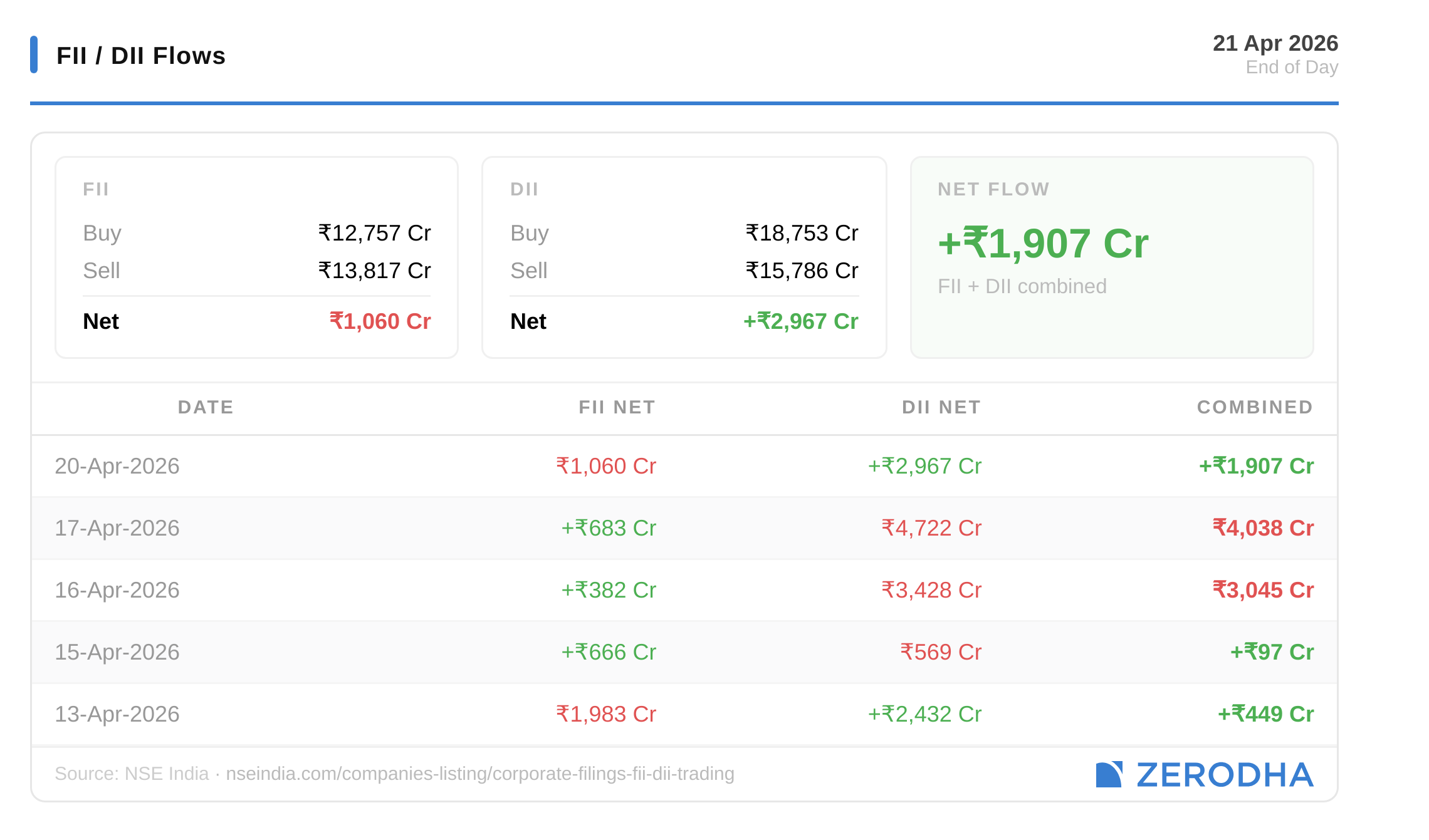Click the FII / DII Flows title
Screen dimensions: 1429x840
point(140,56)
